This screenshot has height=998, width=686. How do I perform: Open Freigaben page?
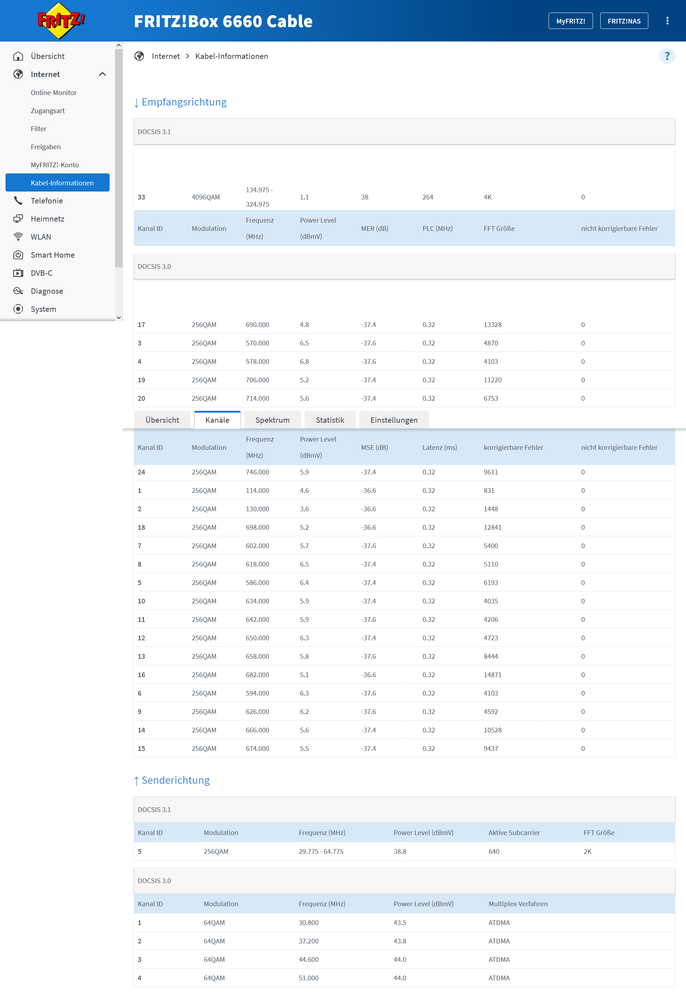pos(46,147)
